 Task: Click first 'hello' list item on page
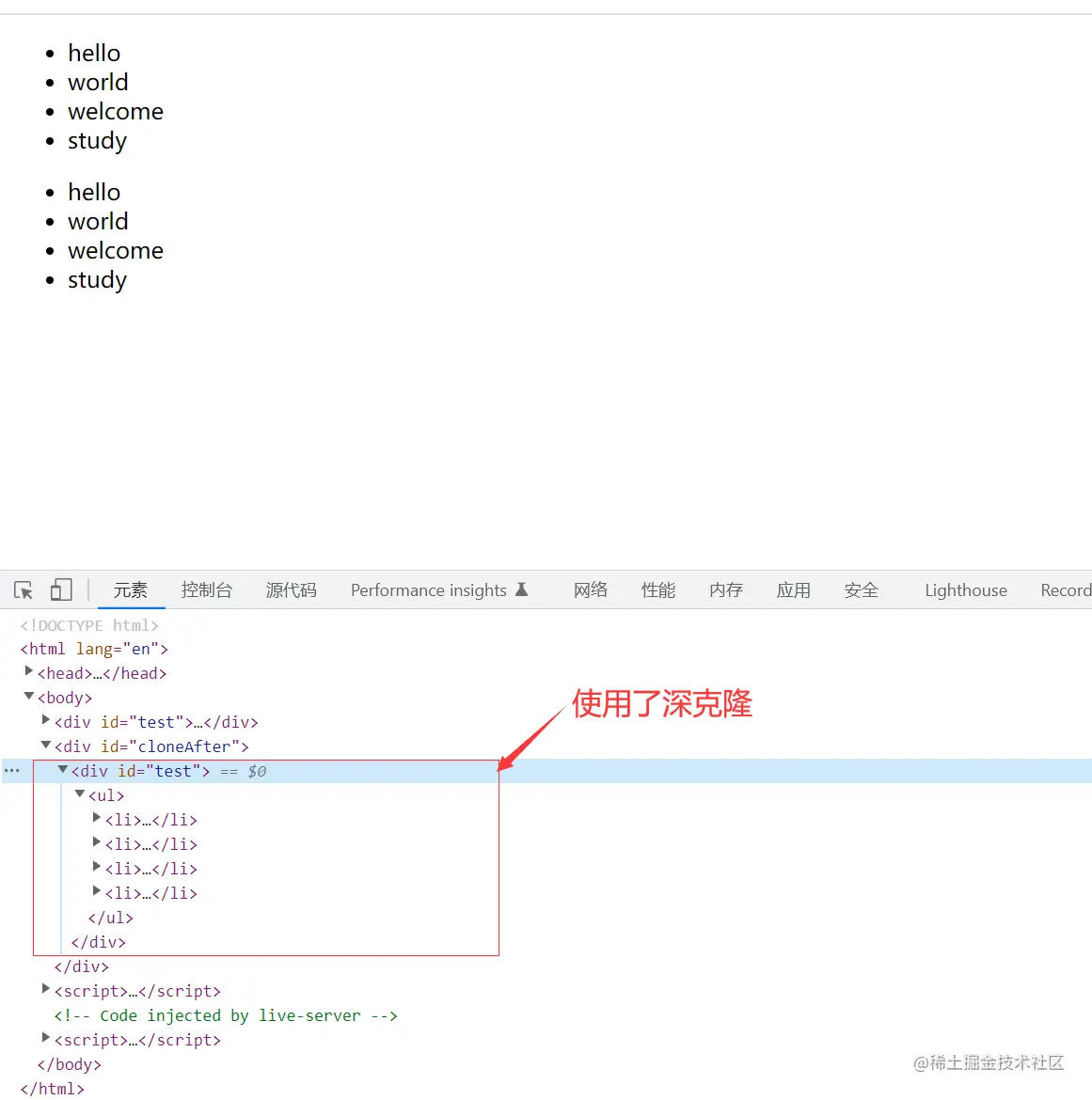[94, 54]
